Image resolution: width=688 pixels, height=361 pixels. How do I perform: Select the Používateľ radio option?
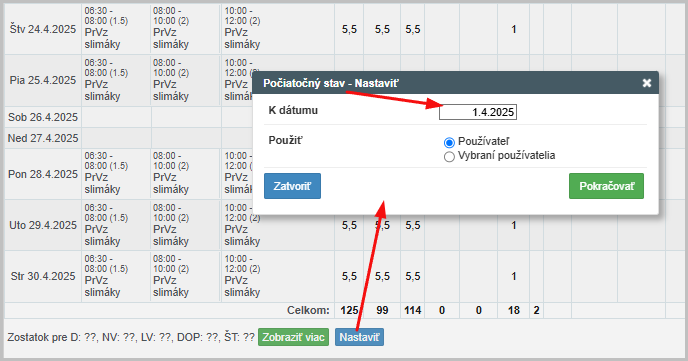point(449,142)
